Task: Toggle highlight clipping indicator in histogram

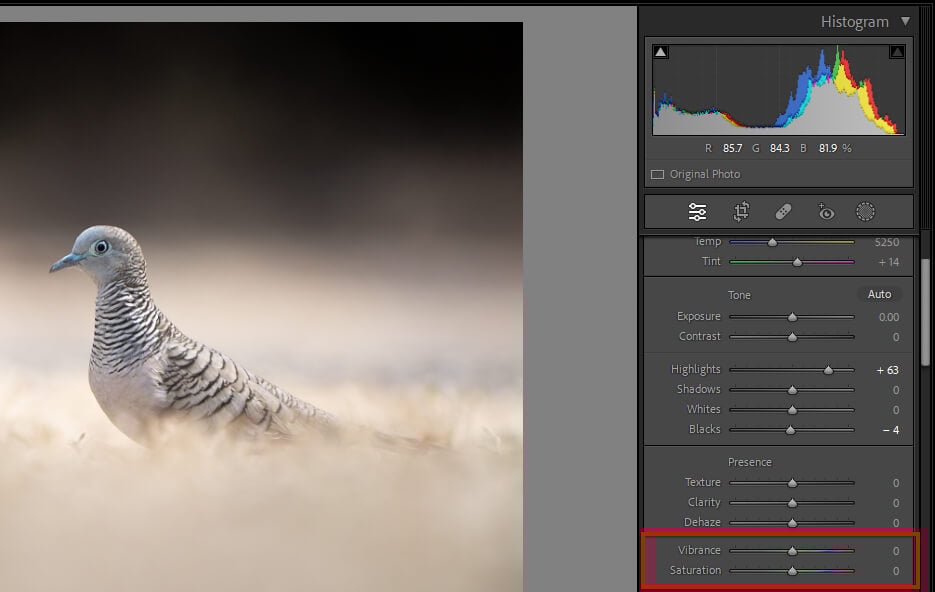Action: pos(897,52)
